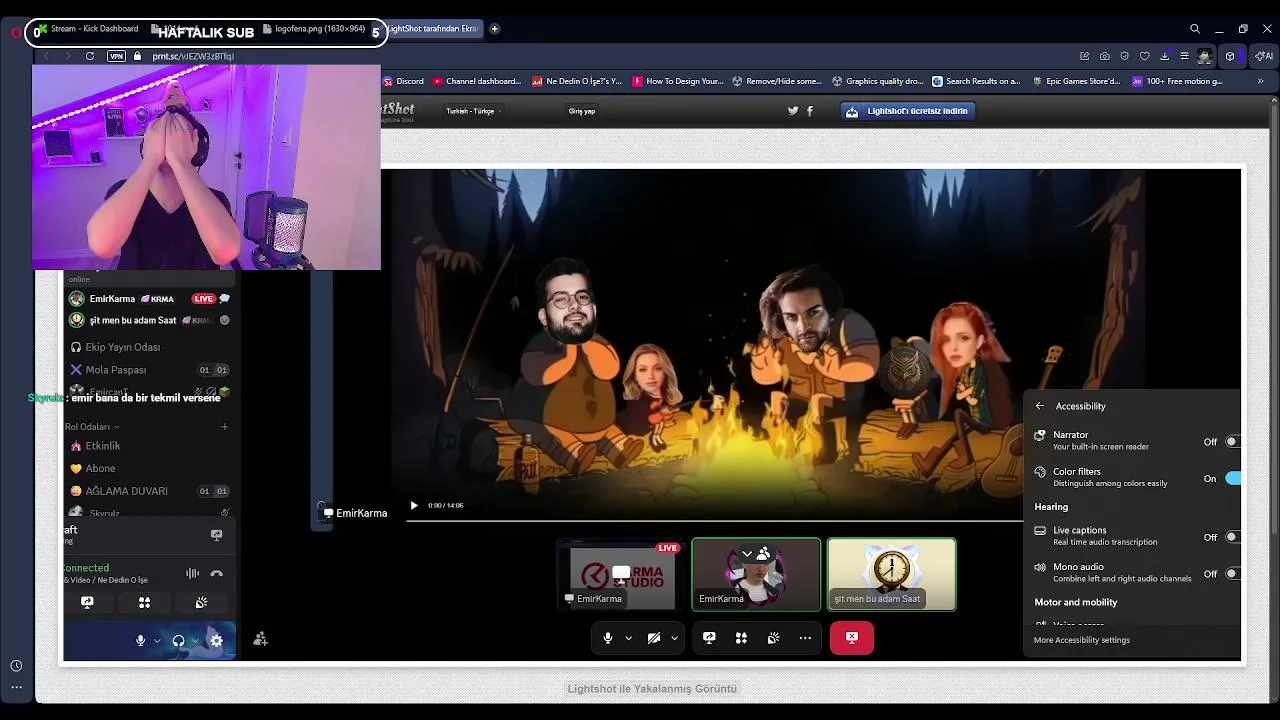Open more options ellipsis in call controls

click(x=805, y=638)
